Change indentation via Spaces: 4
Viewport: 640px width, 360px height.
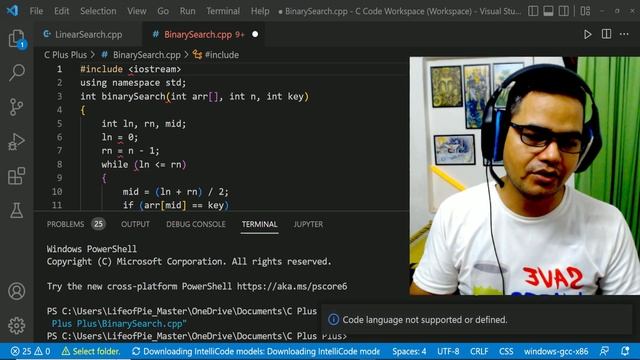409,351
